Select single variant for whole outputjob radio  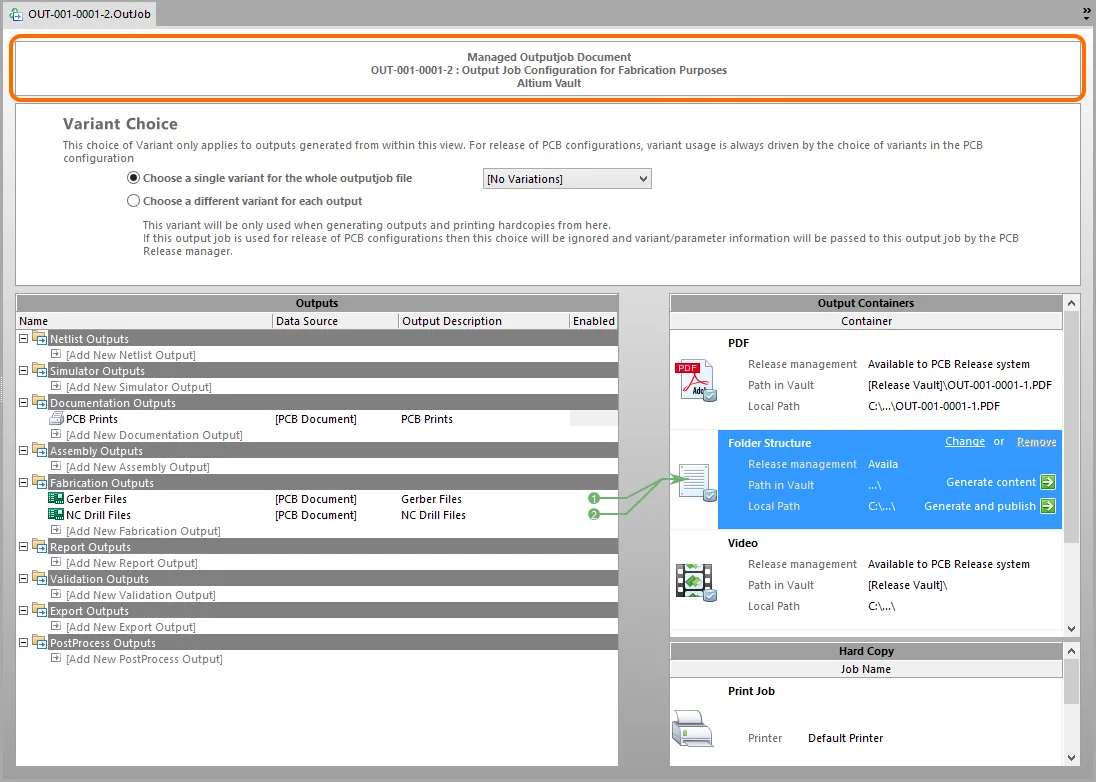(x=134, y=178)
